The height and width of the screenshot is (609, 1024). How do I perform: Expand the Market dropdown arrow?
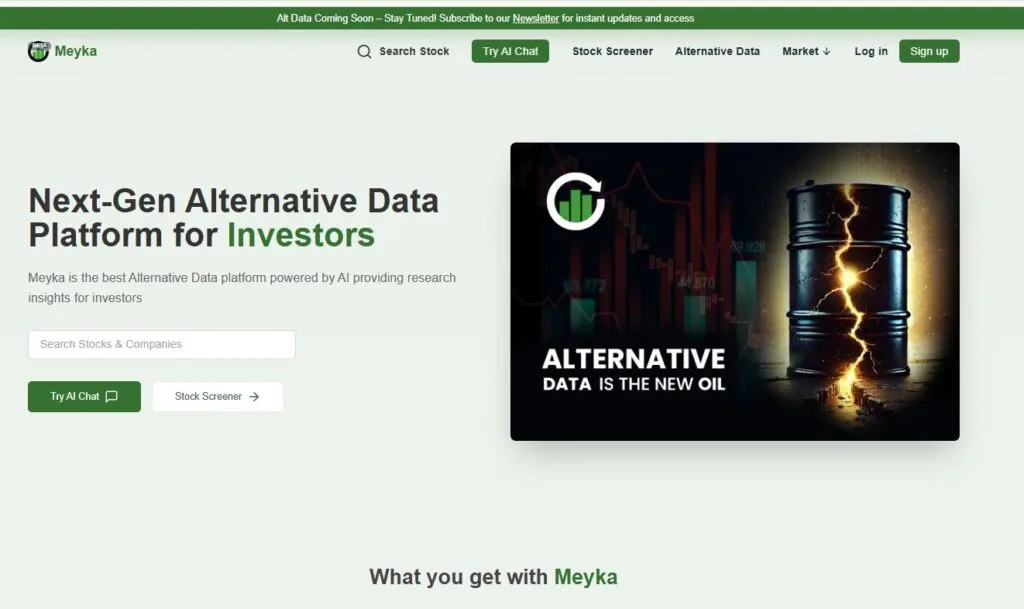827,52
